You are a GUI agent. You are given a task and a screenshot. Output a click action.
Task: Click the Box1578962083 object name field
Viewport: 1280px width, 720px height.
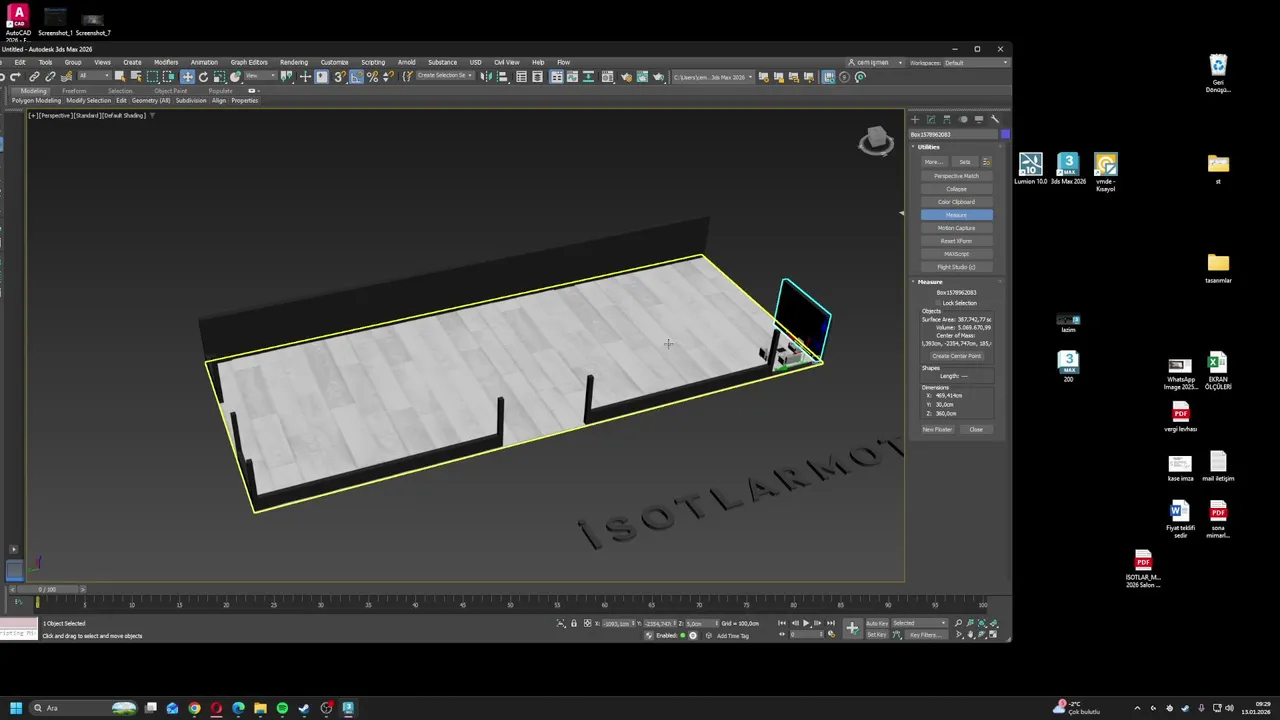tap(953, 134)
